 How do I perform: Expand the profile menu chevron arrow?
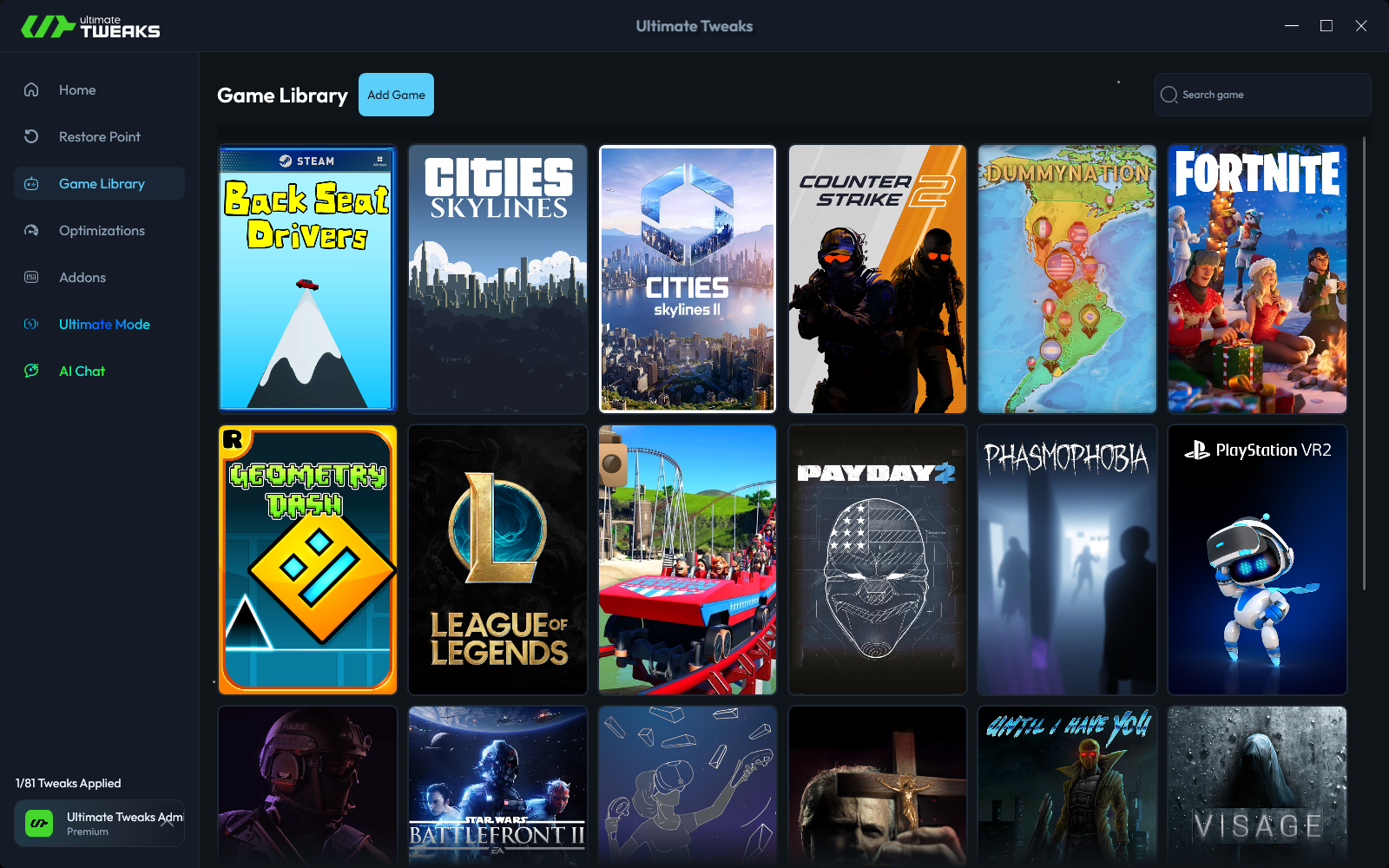coord(168,822)
